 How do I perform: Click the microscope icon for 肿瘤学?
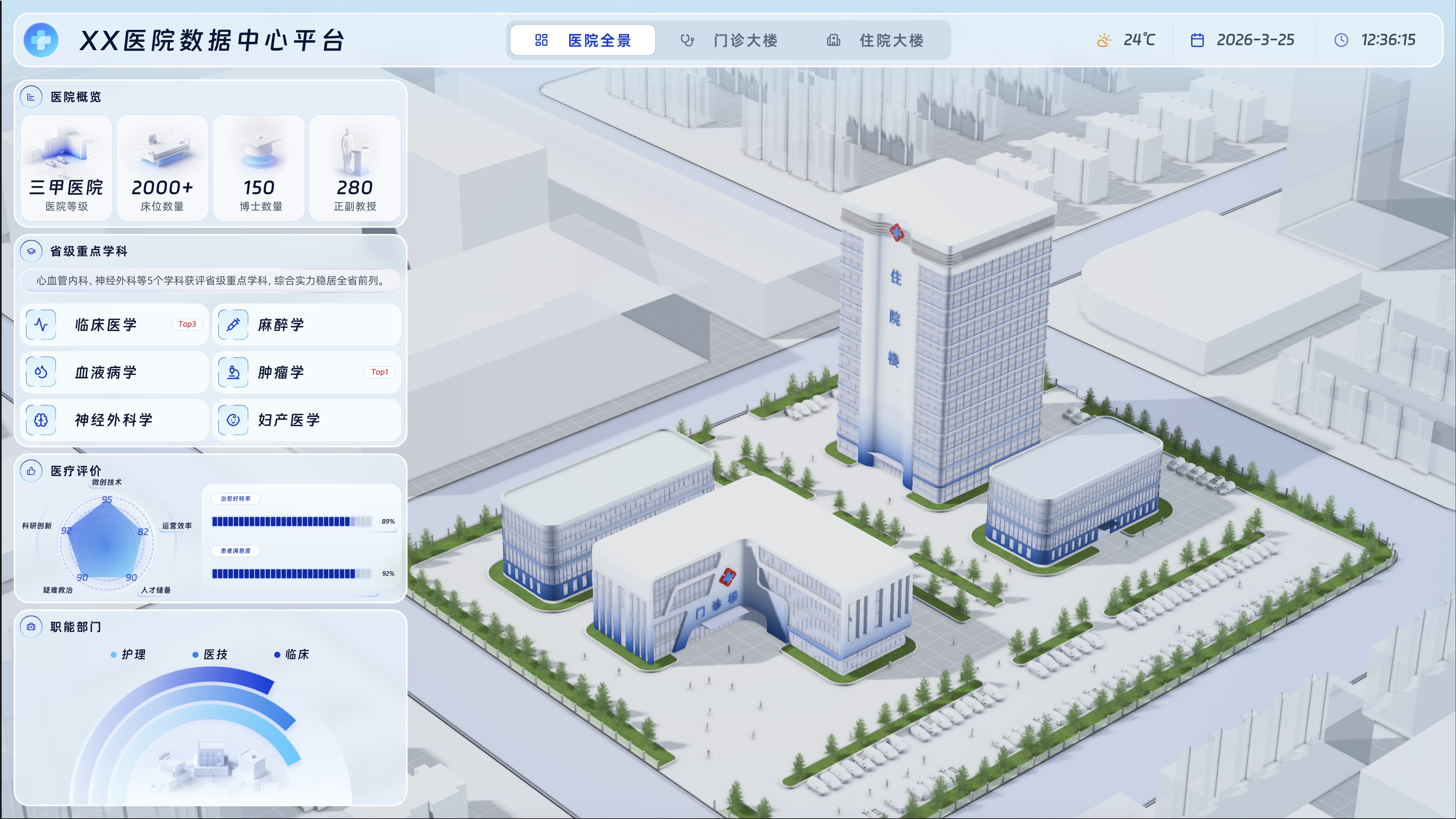[x=233, y=372]
